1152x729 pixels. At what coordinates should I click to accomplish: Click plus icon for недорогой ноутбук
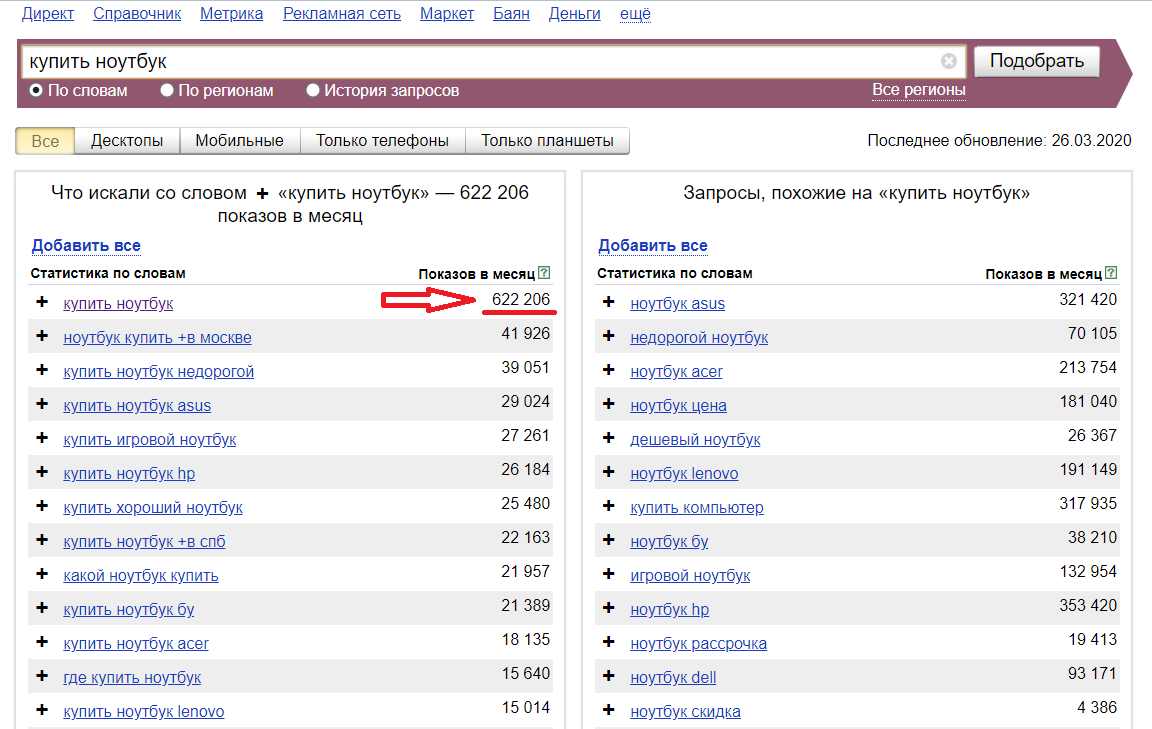pos(608,336)
